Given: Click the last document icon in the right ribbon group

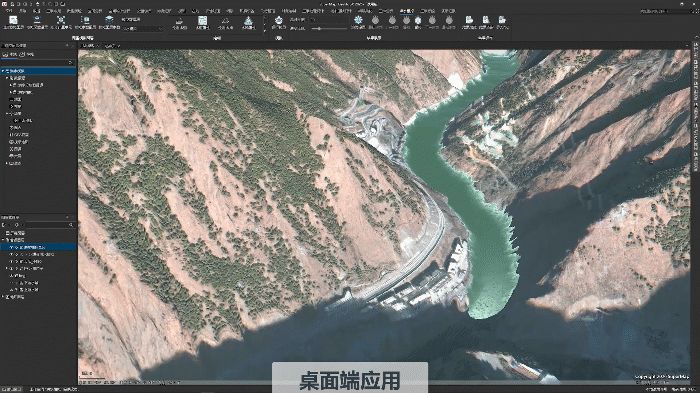Looking at the screenshot, I should [x=502, y=20].
